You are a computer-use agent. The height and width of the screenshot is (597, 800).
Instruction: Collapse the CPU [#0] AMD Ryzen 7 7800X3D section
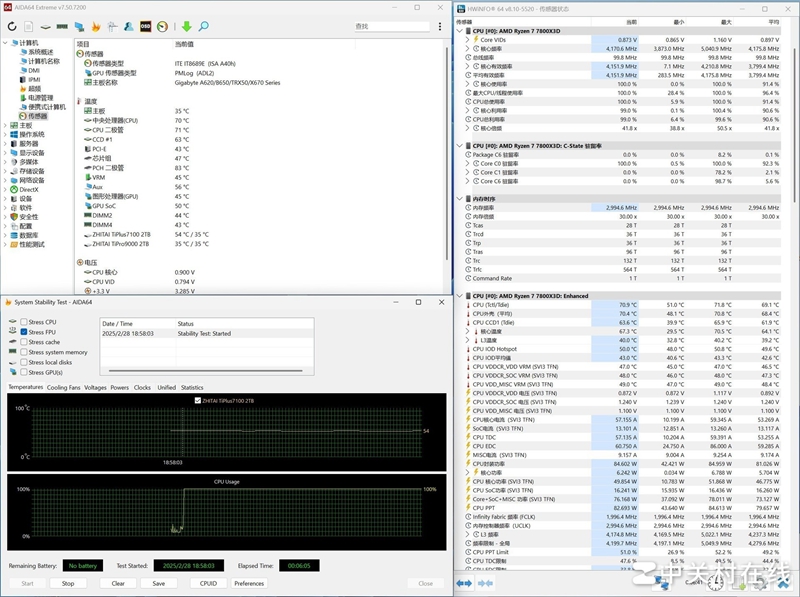(x=460, y=30)
